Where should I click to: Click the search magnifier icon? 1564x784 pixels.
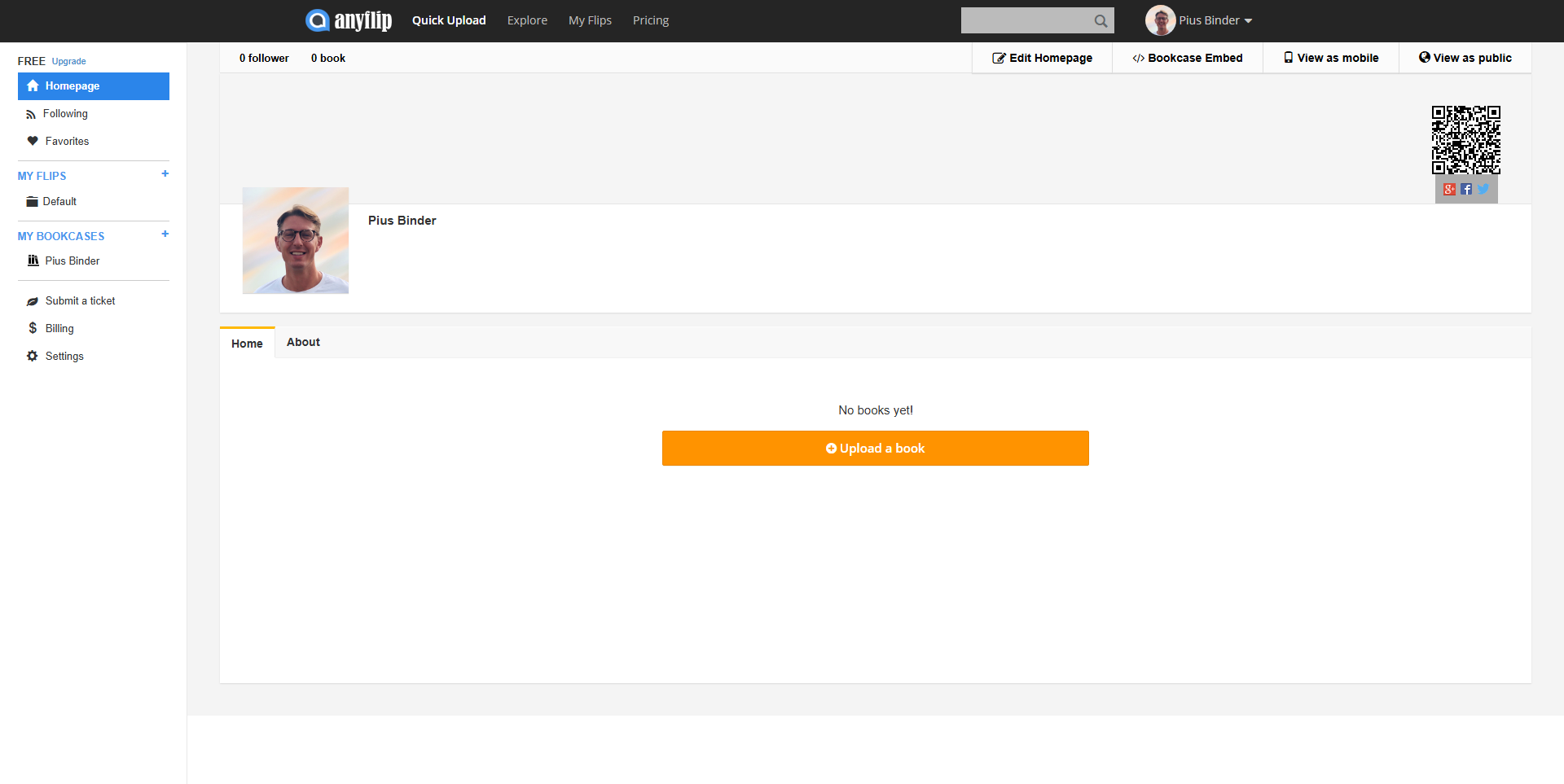click(1101, 21)
